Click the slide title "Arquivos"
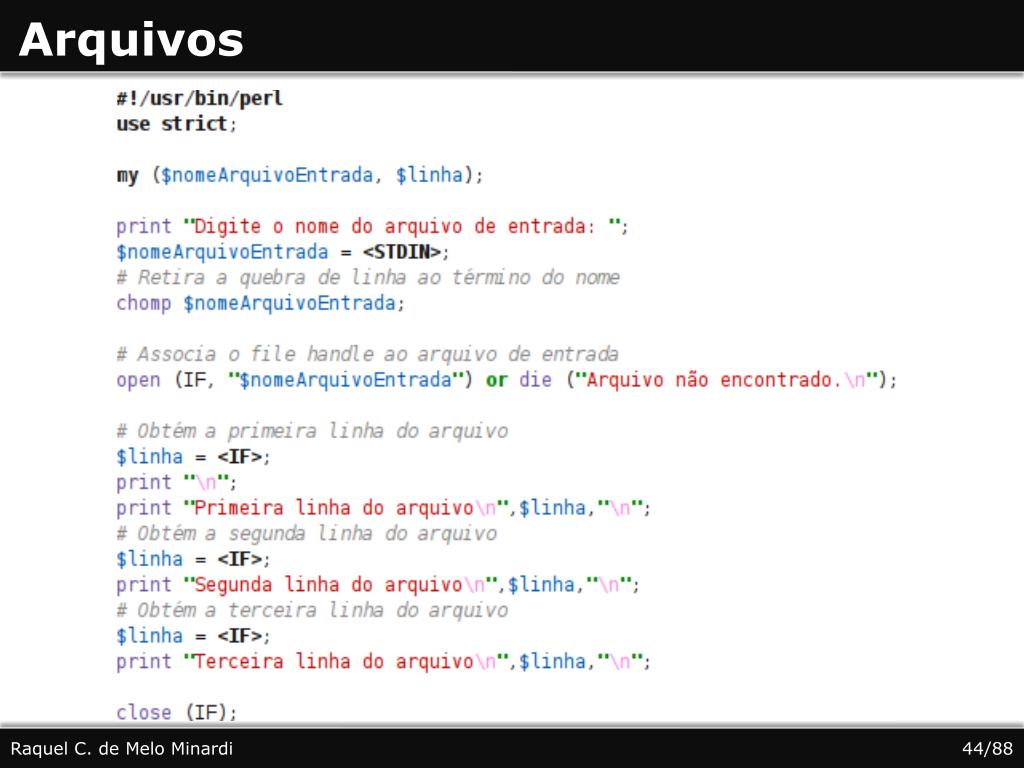This screenshot has width=1024, height=768. 131,40
